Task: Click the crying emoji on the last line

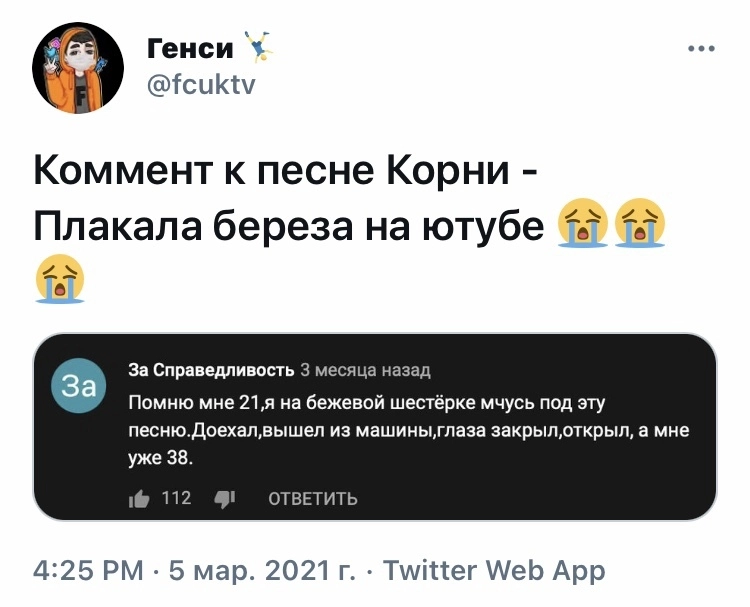Action: [59, 278]
